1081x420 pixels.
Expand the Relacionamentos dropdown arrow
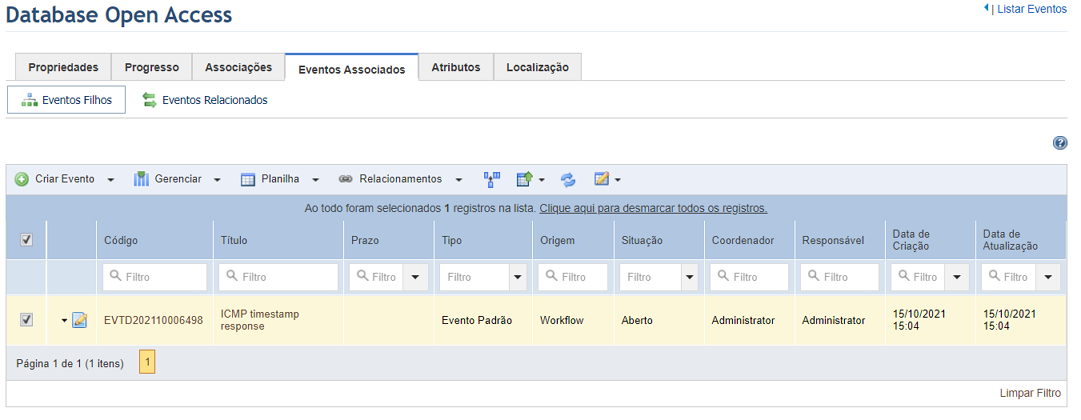tap(458, 180)
